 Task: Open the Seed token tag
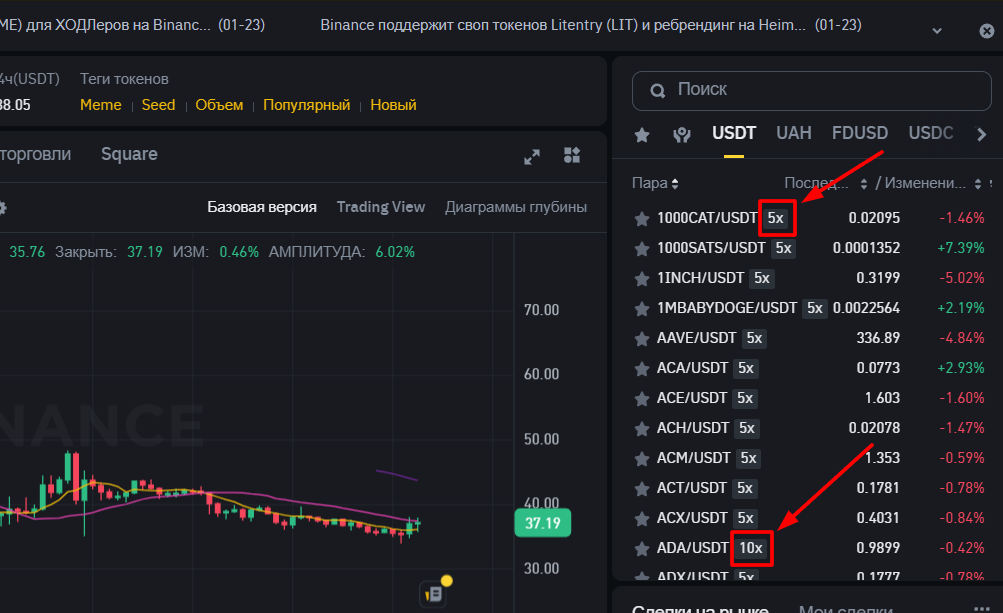click(158, 105)
